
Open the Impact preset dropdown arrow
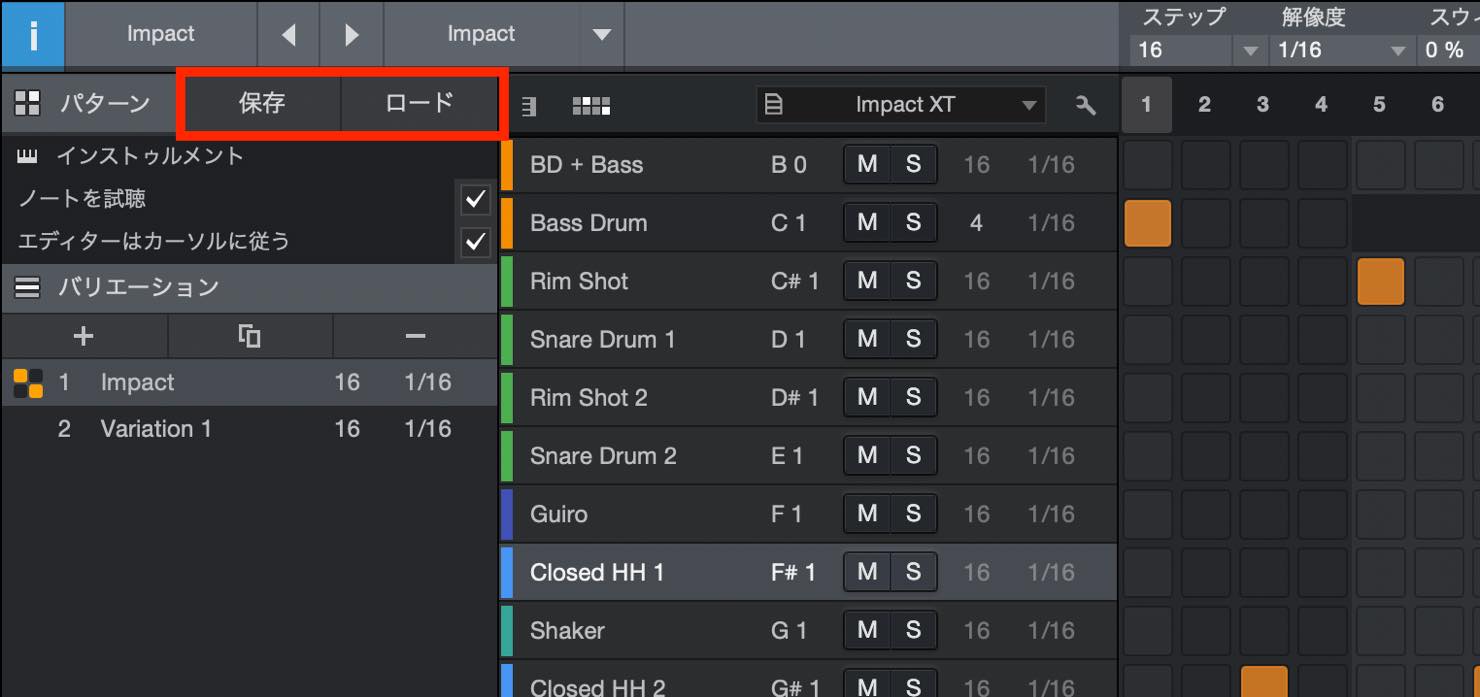click(x=601, y=35)
